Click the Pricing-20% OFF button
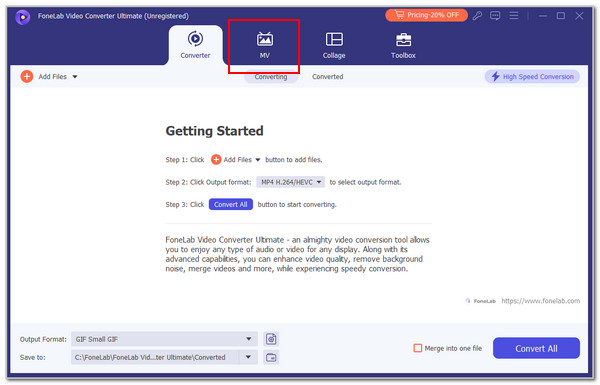This screenshot has height=385, width=600. (x=426, y=15)
